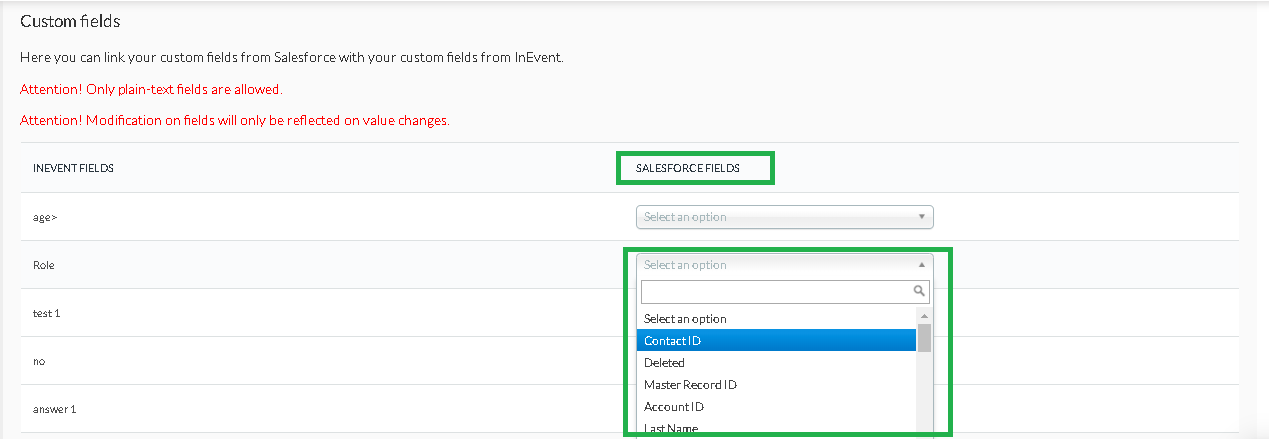Click the 'no' field row label
1269x439 pixels.
click(39, 361)
